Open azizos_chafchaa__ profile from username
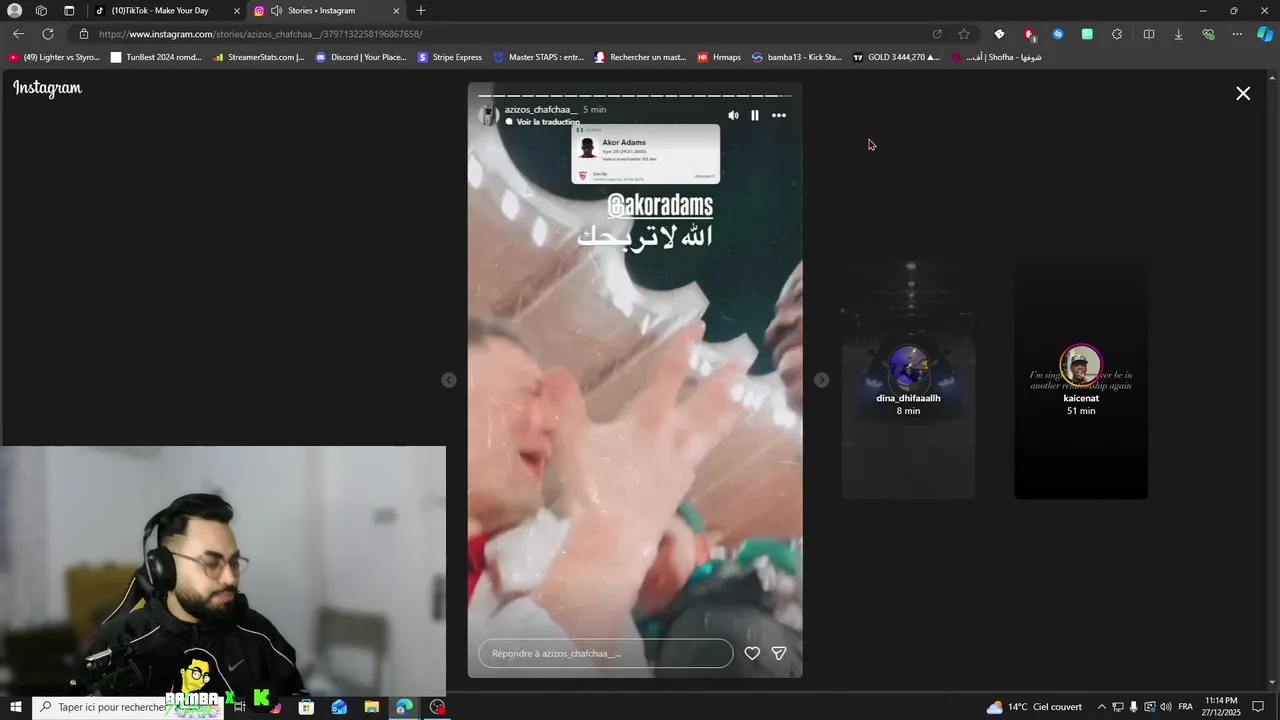The image size is (1280, 720). coord(541,110)
